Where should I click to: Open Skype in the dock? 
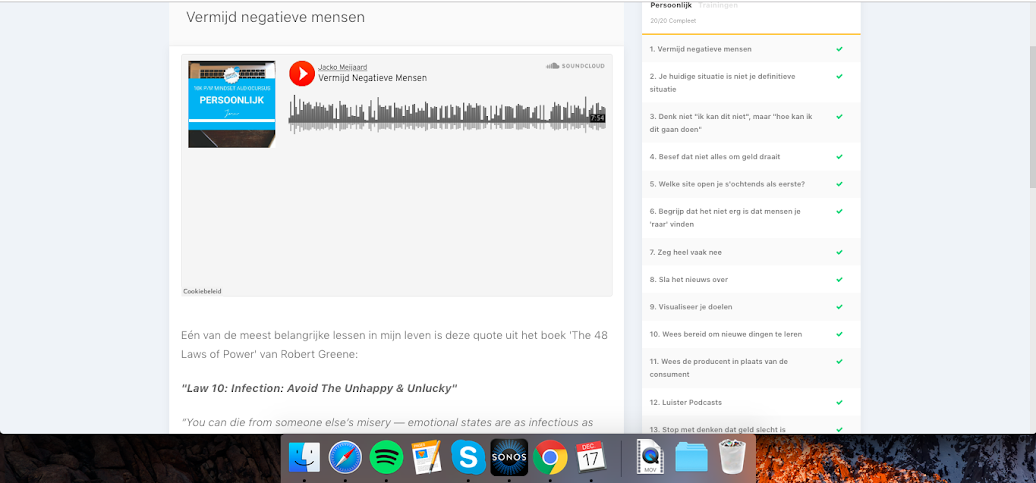pyautogui.click(x=468, y=457)
